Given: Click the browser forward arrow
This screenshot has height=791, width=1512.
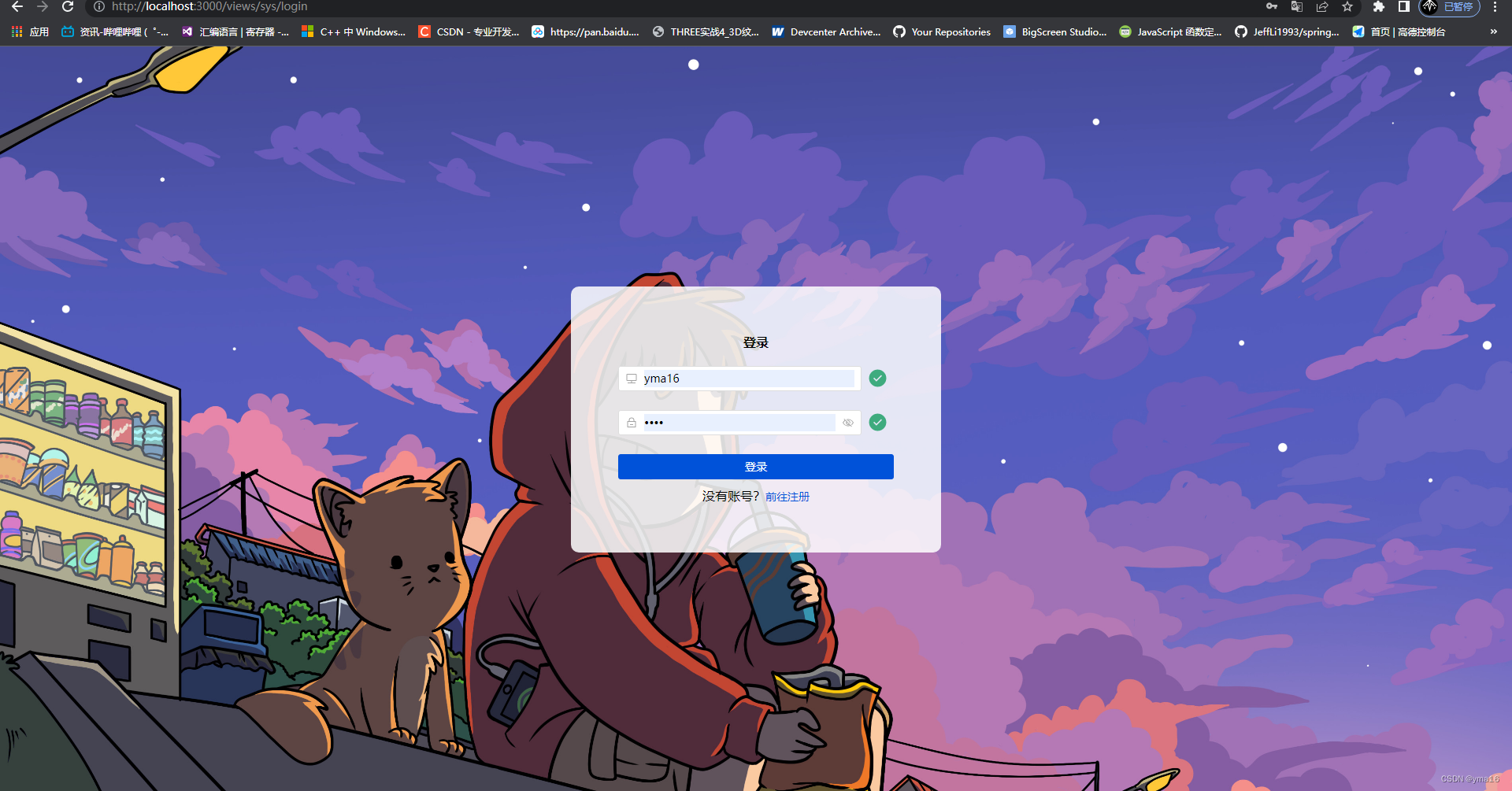Looking at the screenshot, I should pos(43,6).
